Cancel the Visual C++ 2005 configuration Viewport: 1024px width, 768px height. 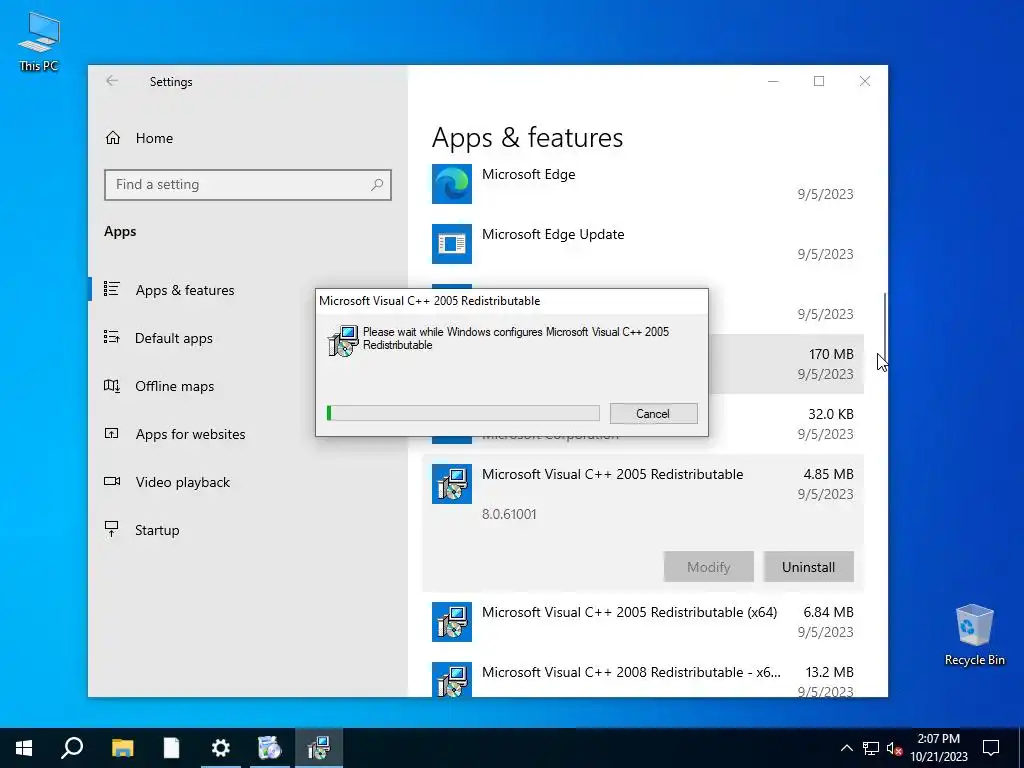[x=654, y=413]
